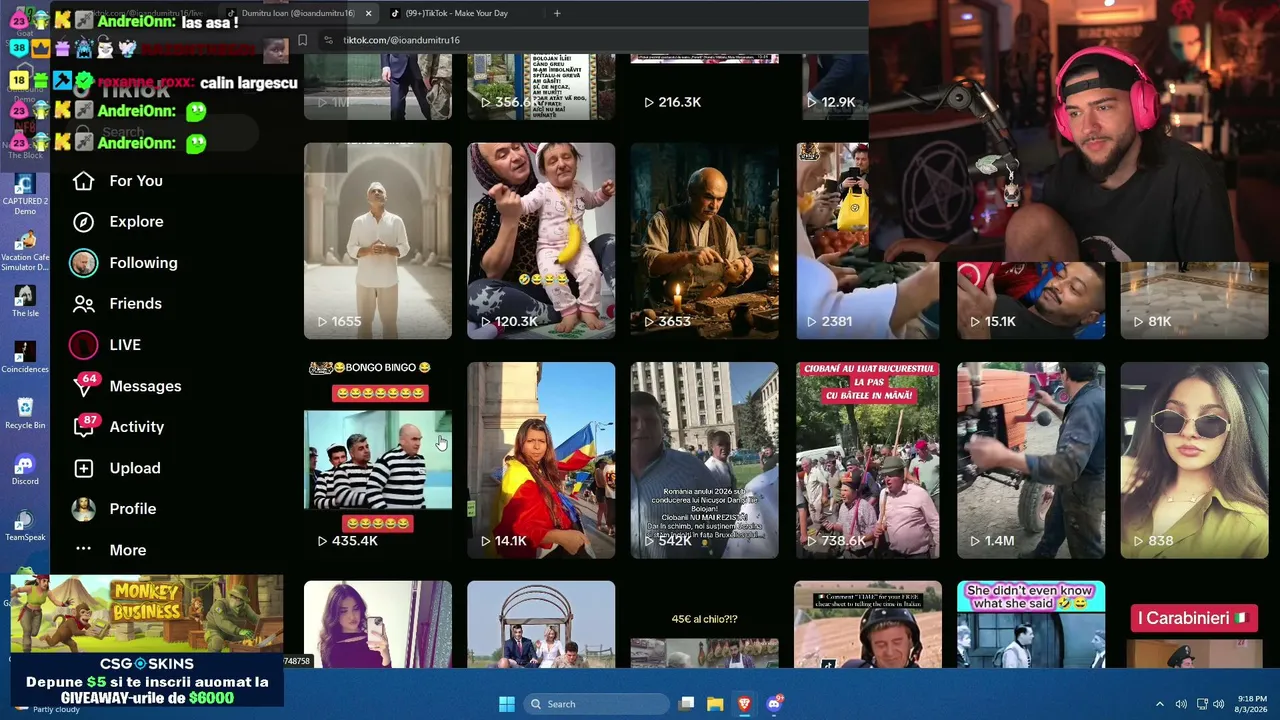Play the Ciobanii au luat Bucurestiul video
Image resolution: width=1280 pixels, height=720 pixels.
pos(867,460)
